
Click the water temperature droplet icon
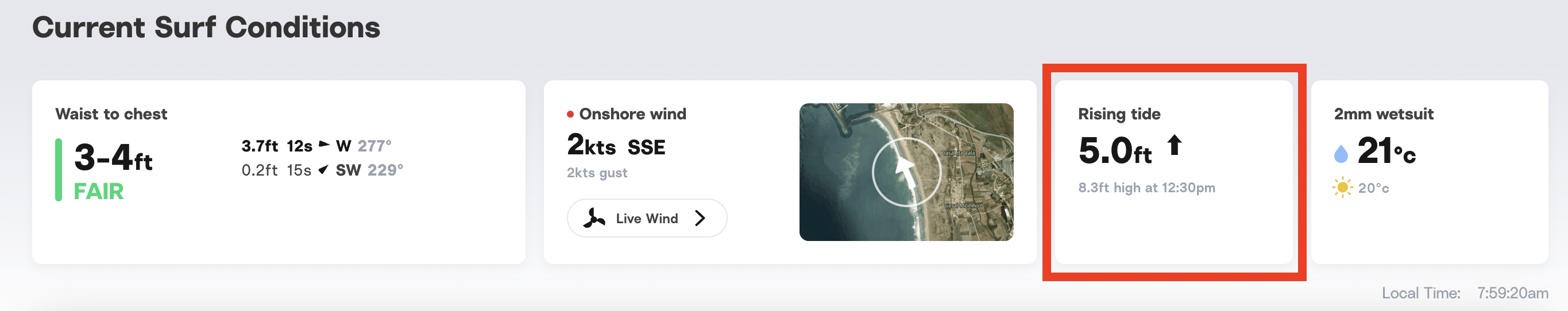coord(1341,153)
